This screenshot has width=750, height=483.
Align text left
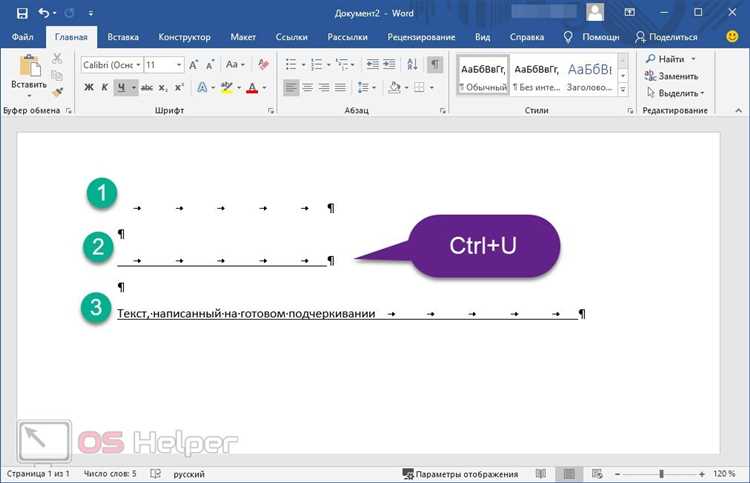291,87
